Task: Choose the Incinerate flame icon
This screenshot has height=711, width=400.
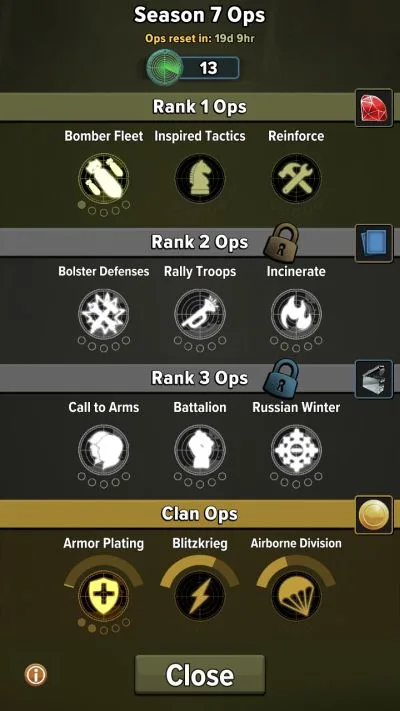Action: [x=296, y=314]
